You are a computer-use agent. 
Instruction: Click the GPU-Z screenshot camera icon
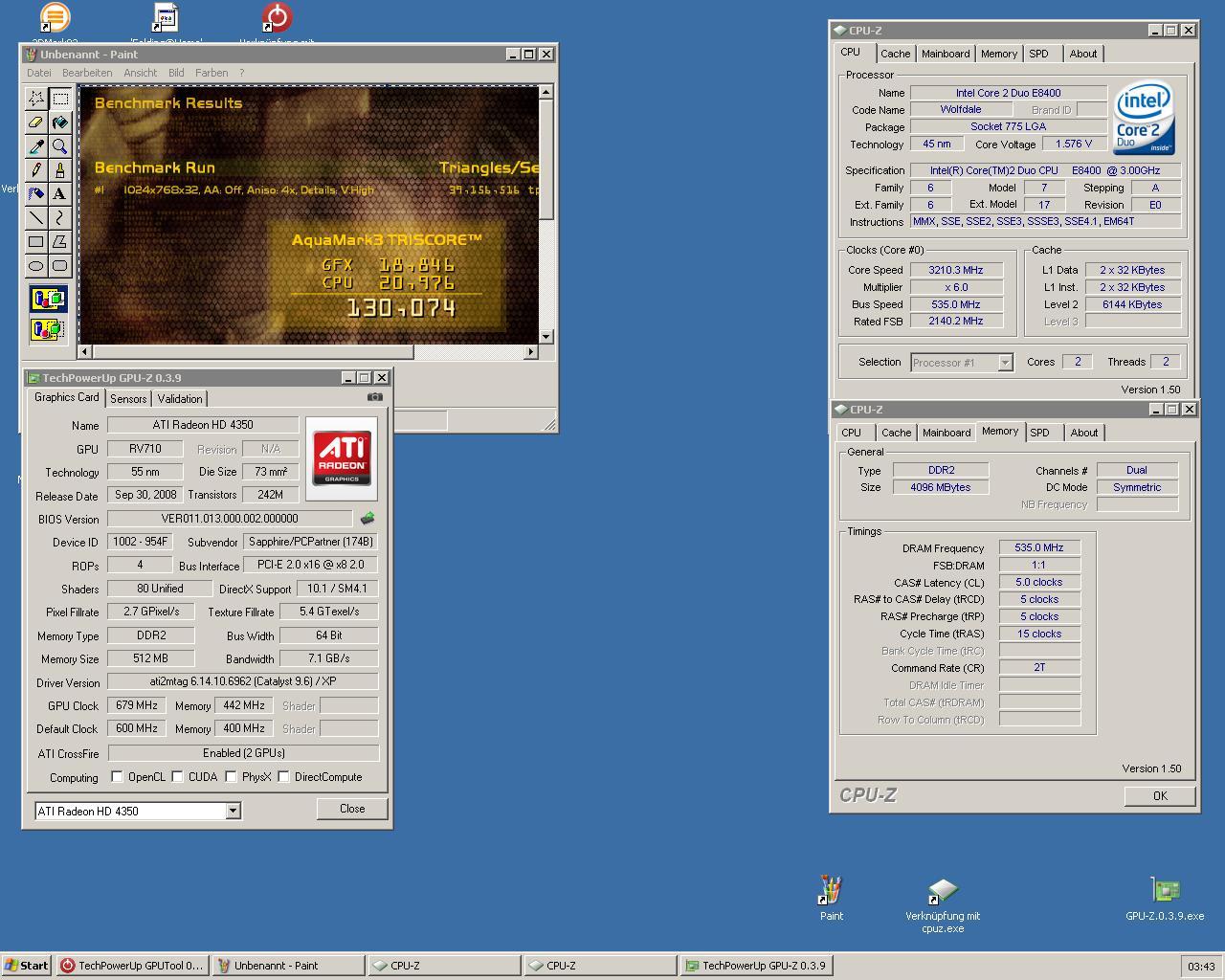pos(374,397)
